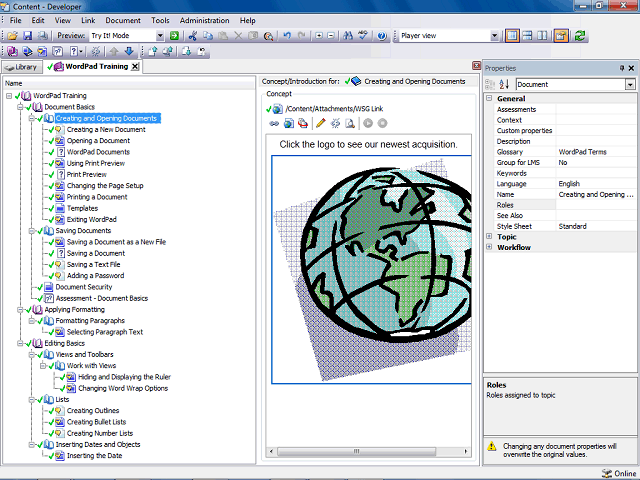Click the Open folder toolbar icon
640x480 pixels.
(x=13, y=36)
